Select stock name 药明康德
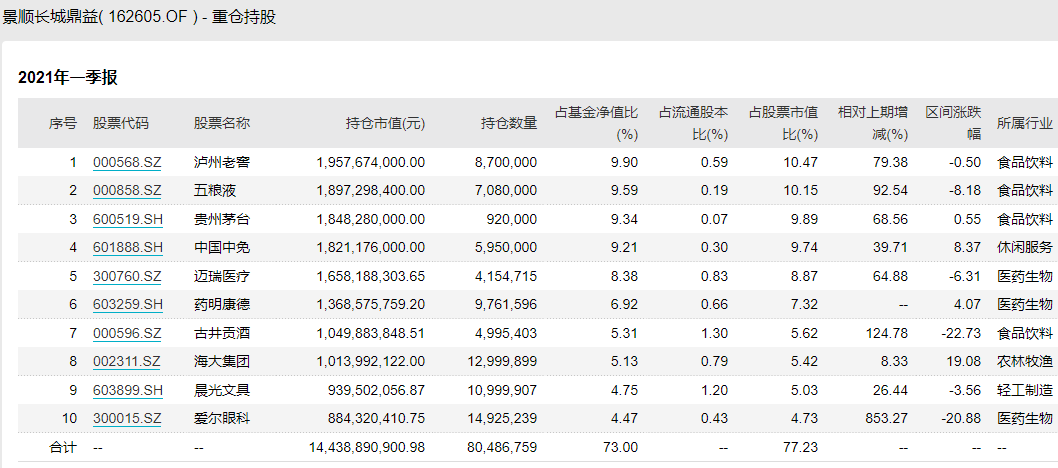The image size is (1058, 468). click(x=222, y=304)
